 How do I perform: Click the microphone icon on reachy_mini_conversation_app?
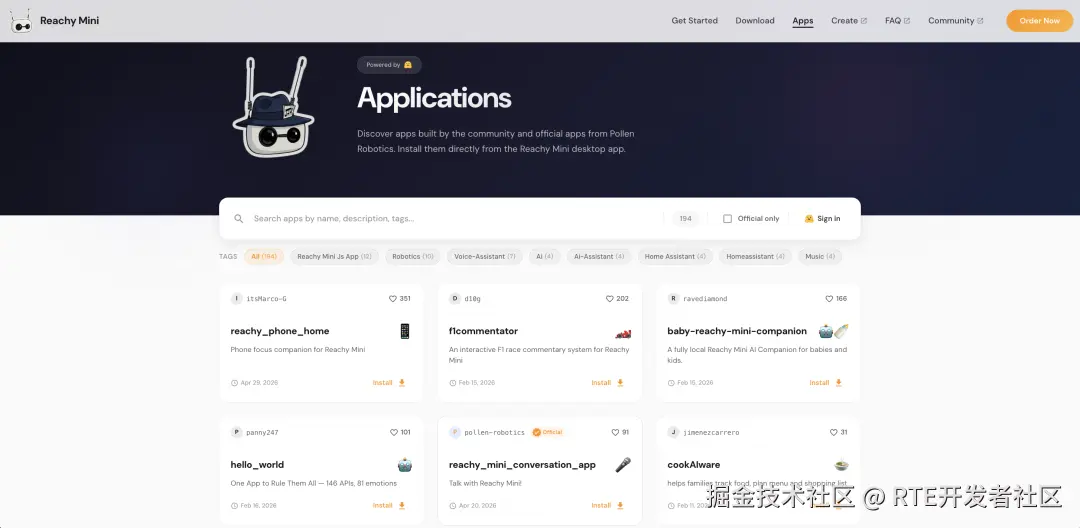(x=623, y=465)
